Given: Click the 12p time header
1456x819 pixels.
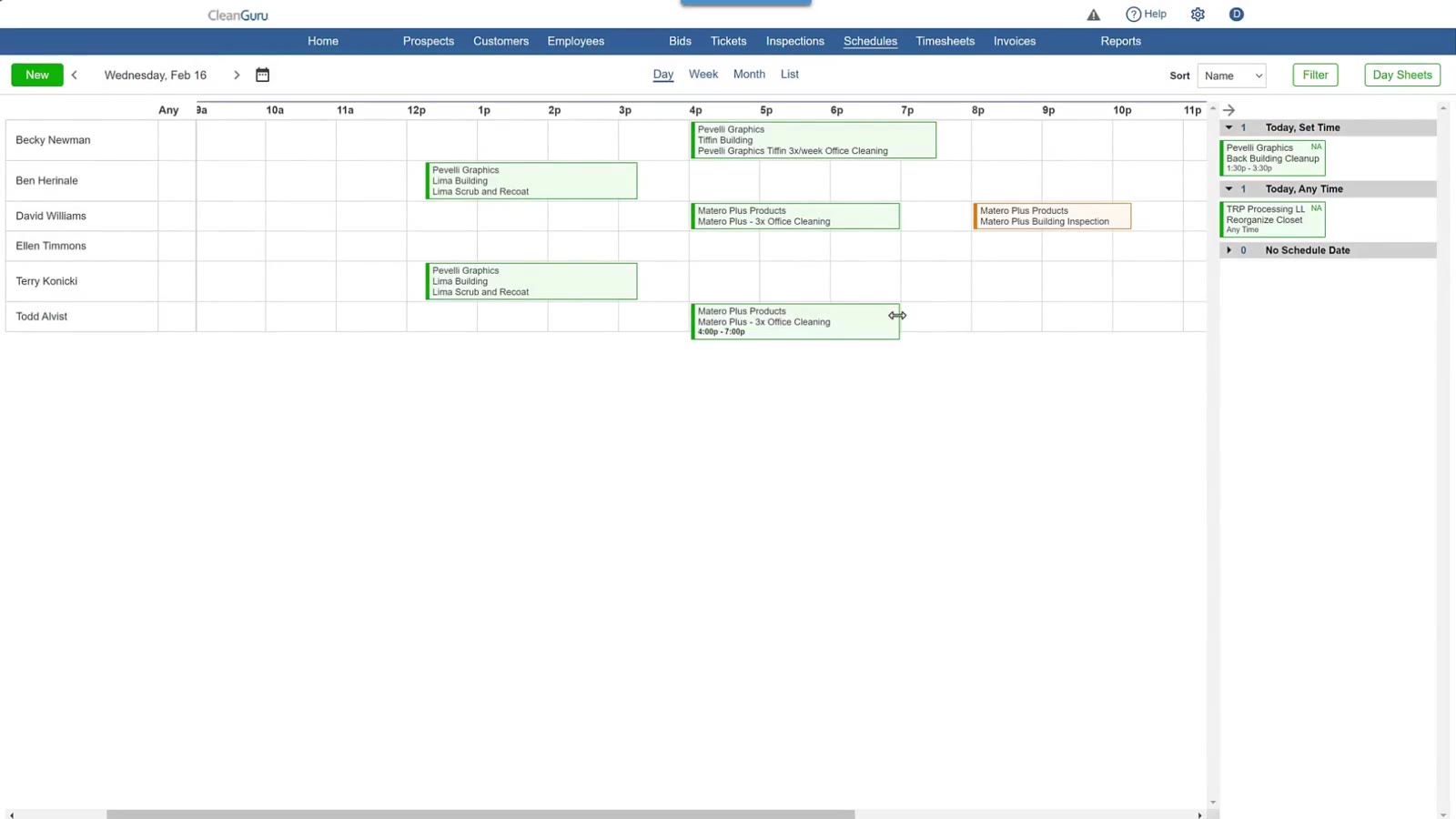Looking at the screenshot, I should point(416,111).
